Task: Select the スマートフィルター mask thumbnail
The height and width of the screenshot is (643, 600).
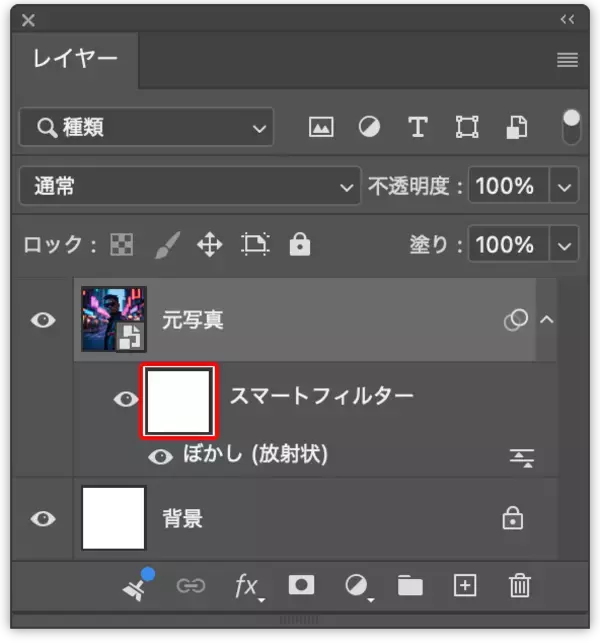Action: tap(178, 401)
